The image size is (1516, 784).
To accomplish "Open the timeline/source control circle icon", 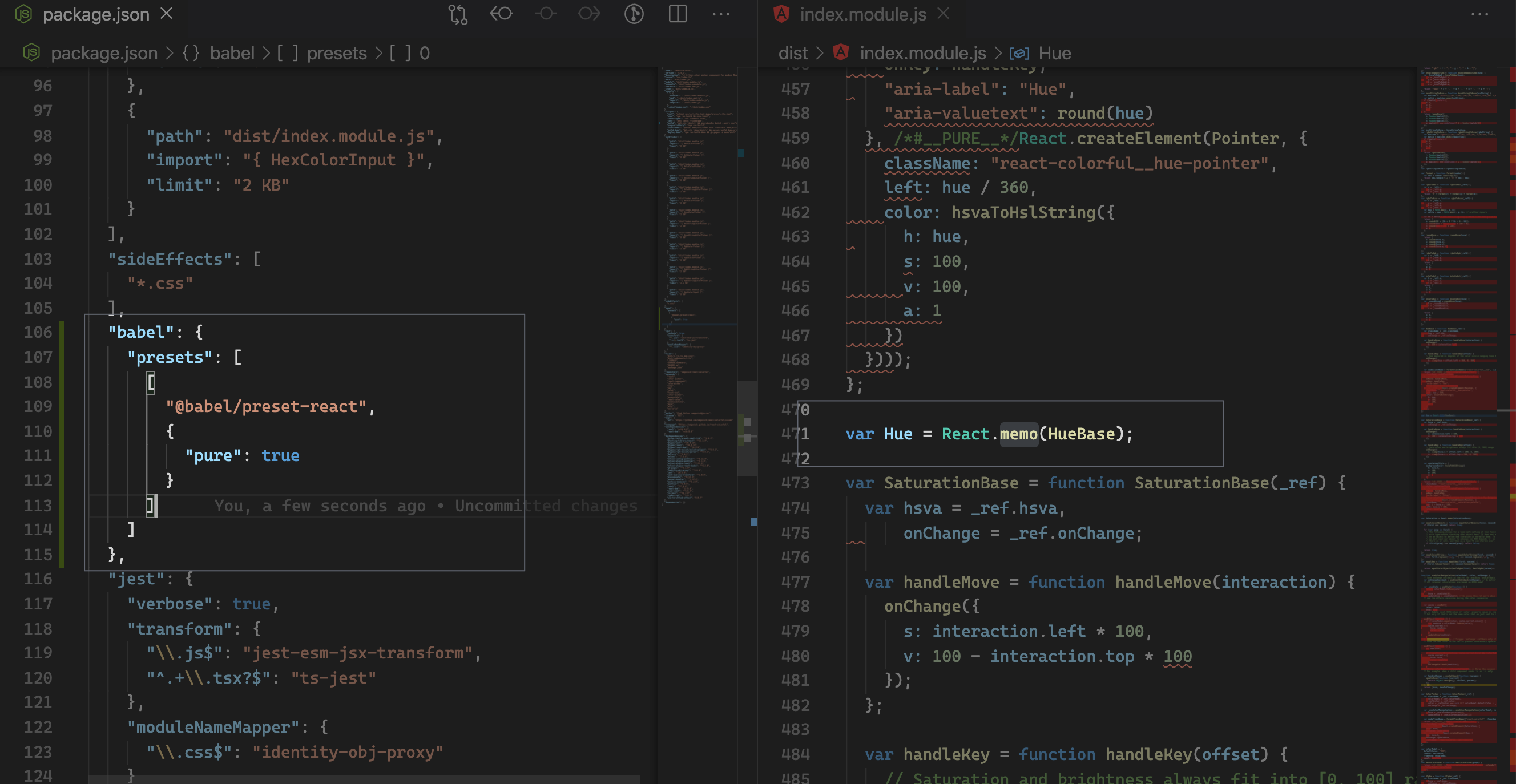I will (x=634, y=14).
